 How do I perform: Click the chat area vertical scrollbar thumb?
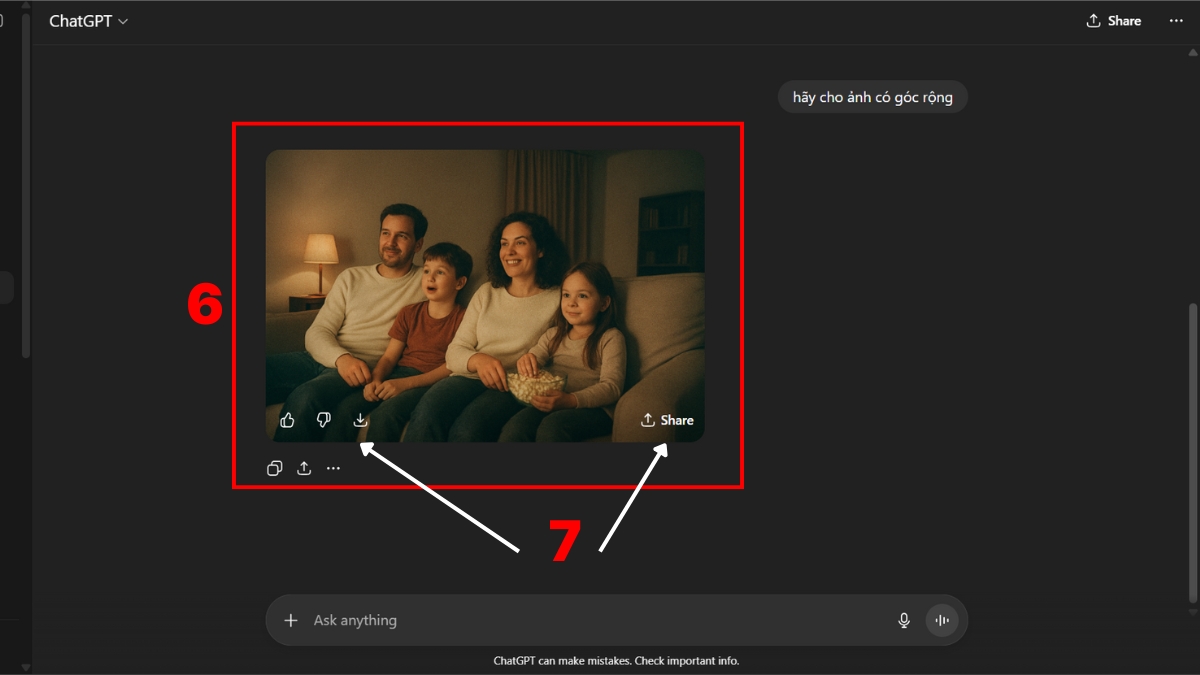[1191, 450]
